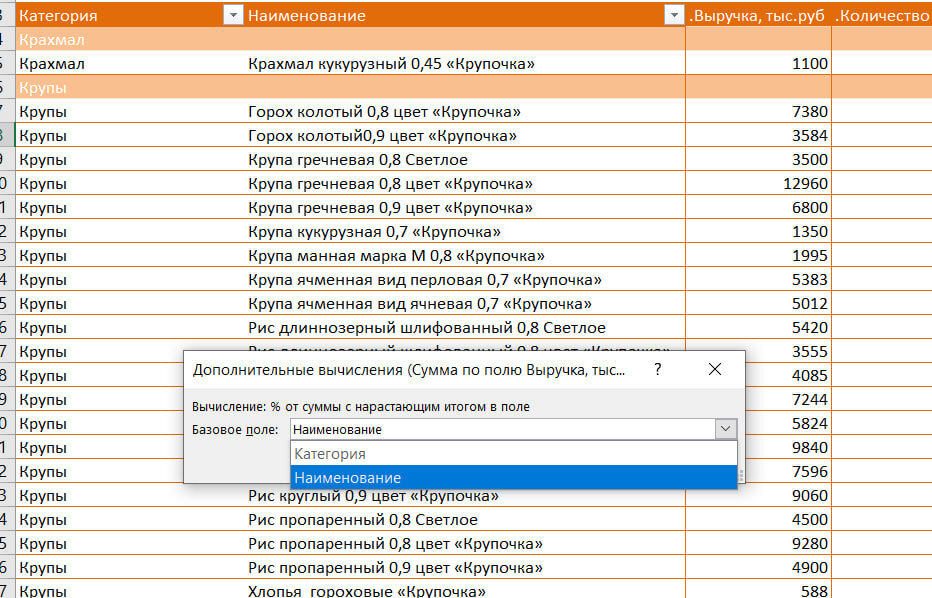This screenshot has height=598, width=932.
Task: Select Наименование in the dropdown list
Action: pos(514,477)
